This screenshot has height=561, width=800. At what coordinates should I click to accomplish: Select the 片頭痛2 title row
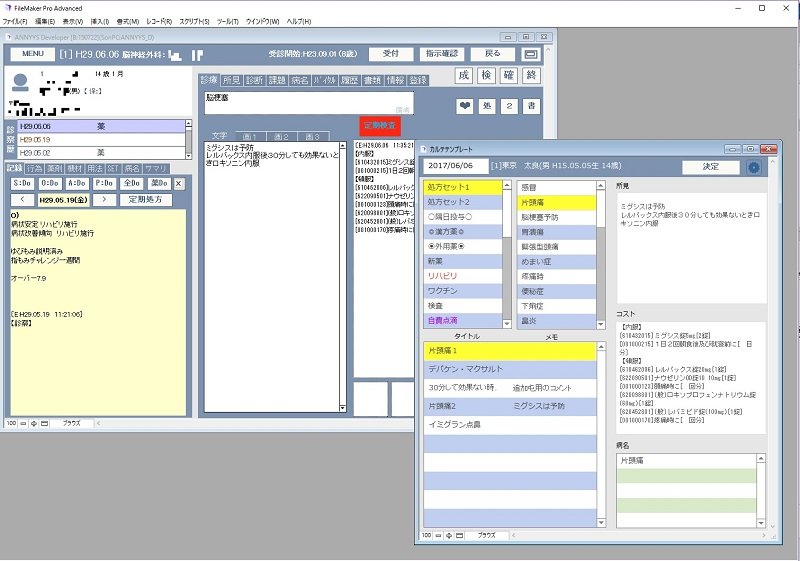(510, 406)
